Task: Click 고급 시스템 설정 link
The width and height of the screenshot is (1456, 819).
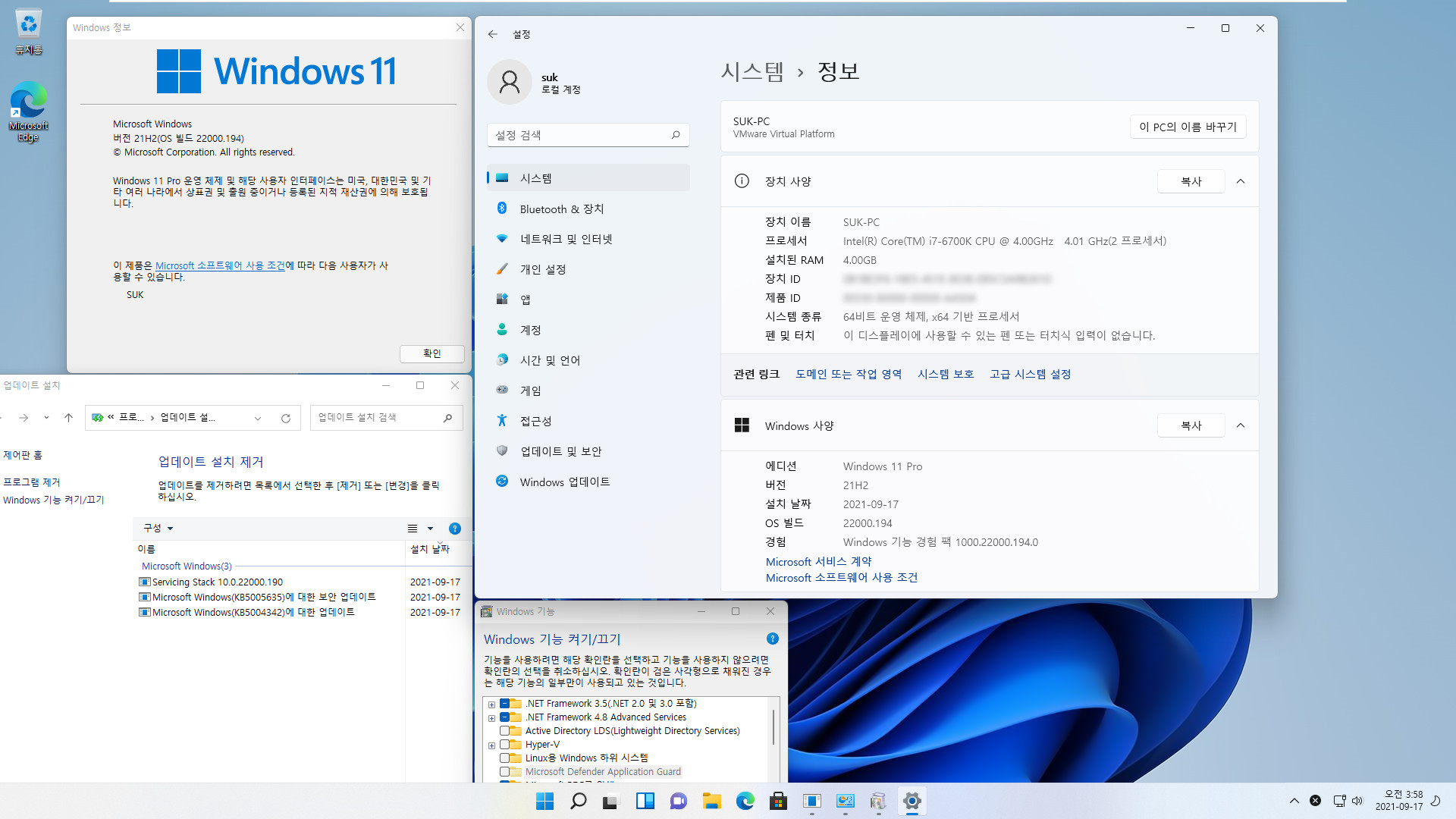Action: [x=1029, y=374]
